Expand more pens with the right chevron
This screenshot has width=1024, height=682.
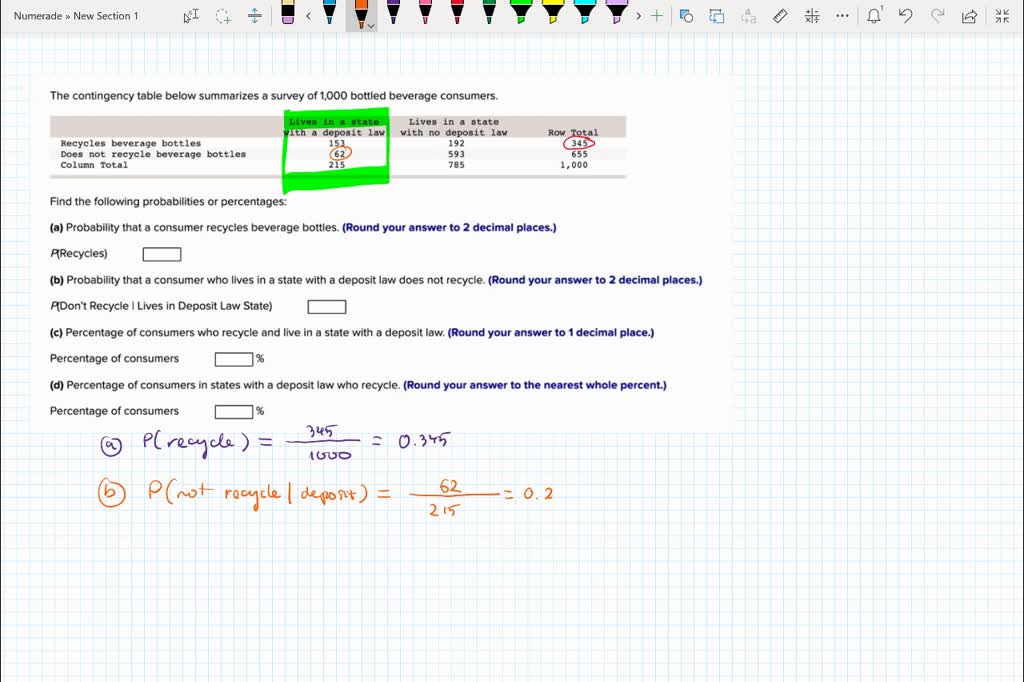[x=637, y=15]
